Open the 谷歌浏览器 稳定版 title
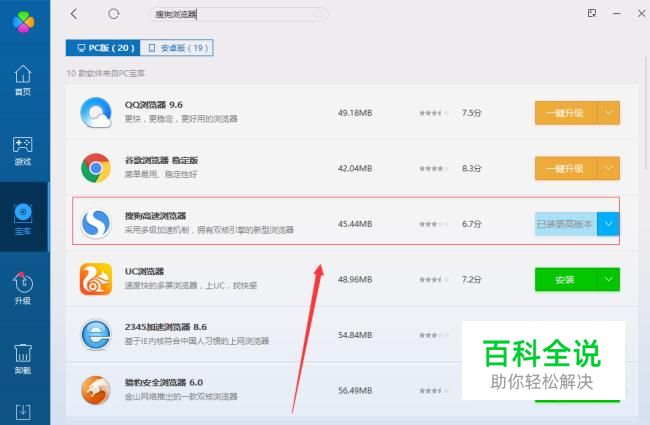The width and height of the screenshot is (650, 425). (x=161, y=160)
